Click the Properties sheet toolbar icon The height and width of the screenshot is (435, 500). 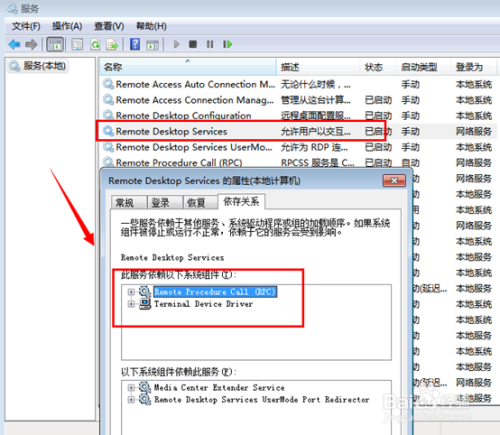(x=77, y=44)
